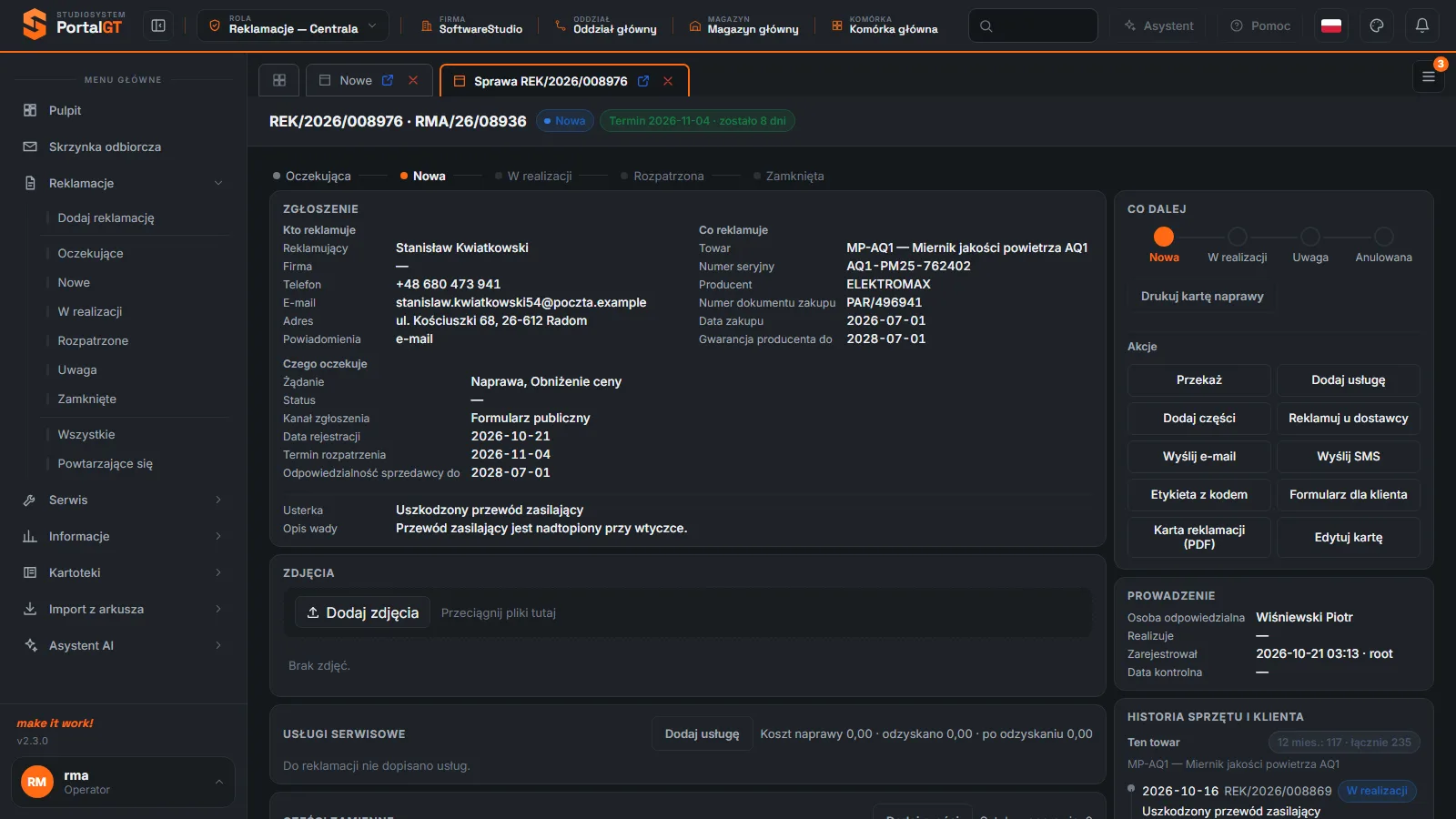This screenshot has height=819, width=1456.
Task: Pop out the Nowe tab in new window
Action: tap(388, 80)
